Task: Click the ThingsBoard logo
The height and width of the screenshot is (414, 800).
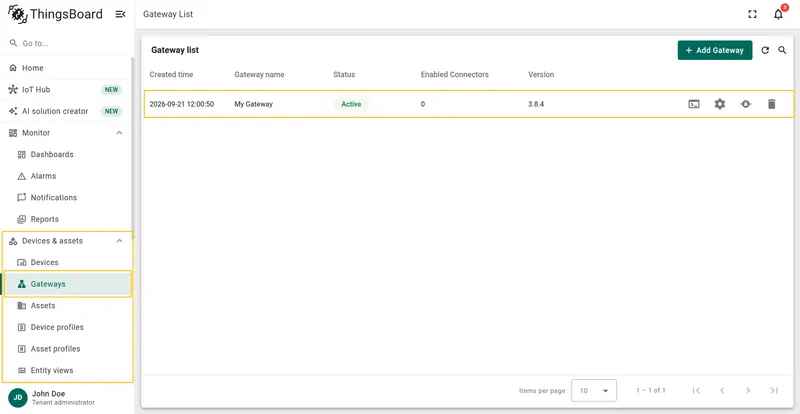Action: pyautogui.click(x=55, y=14)
